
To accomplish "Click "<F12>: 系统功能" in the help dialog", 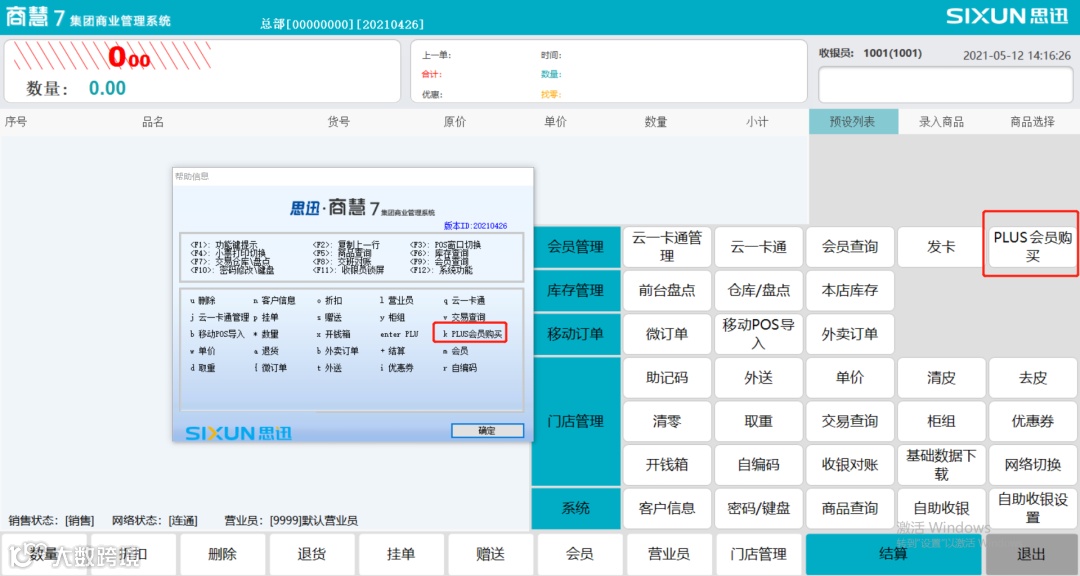I will 442,270.
